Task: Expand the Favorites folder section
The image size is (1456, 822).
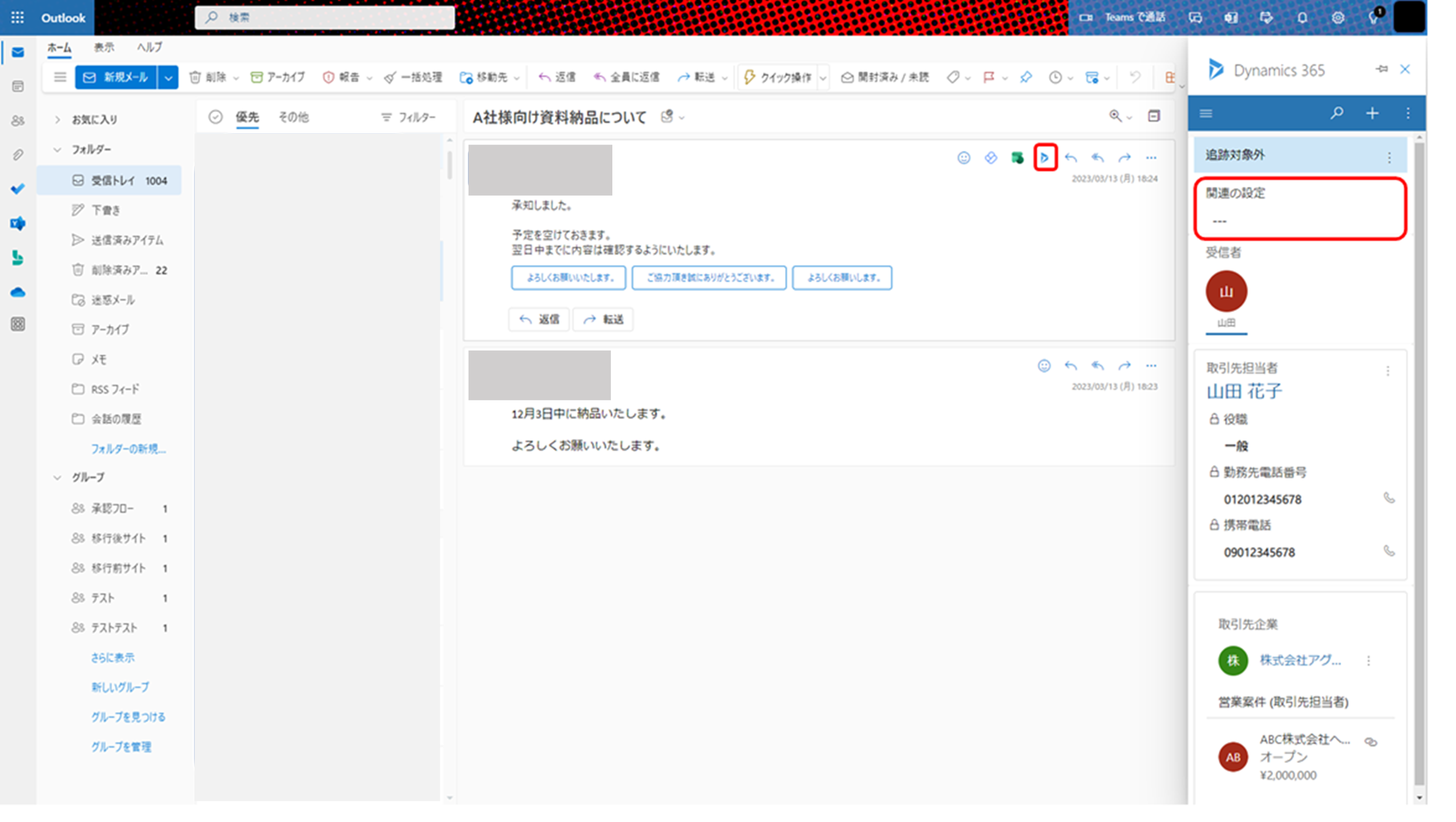Action: [x=57, y=119]
